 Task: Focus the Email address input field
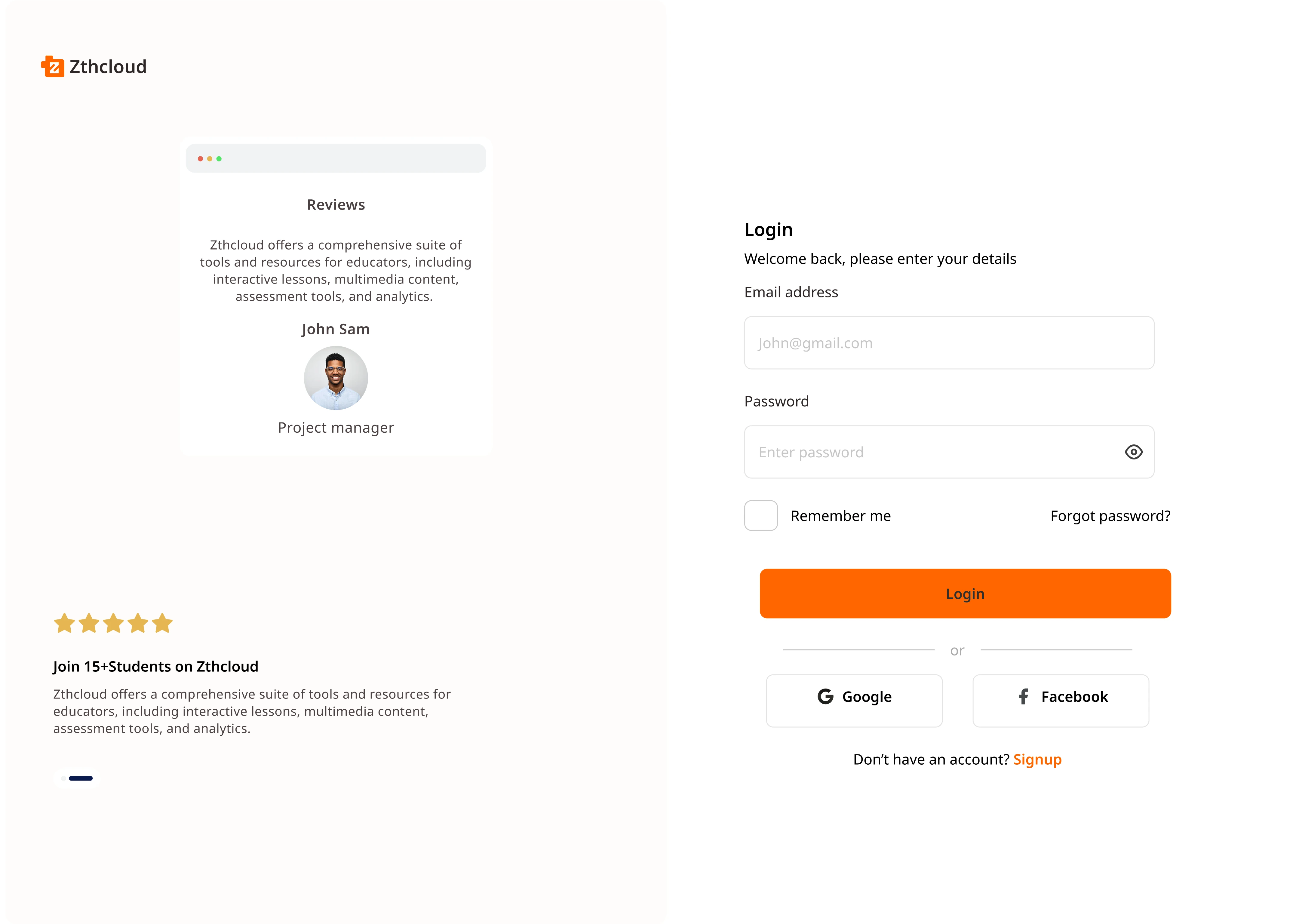[949, 343]
